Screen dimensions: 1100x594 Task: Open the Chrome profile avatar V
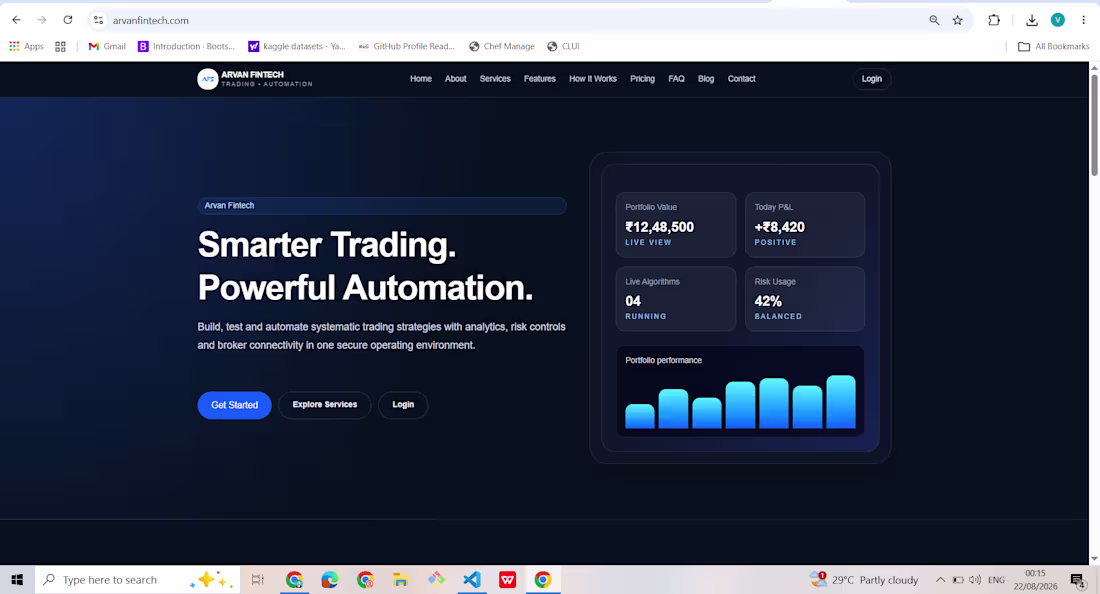1058,20
